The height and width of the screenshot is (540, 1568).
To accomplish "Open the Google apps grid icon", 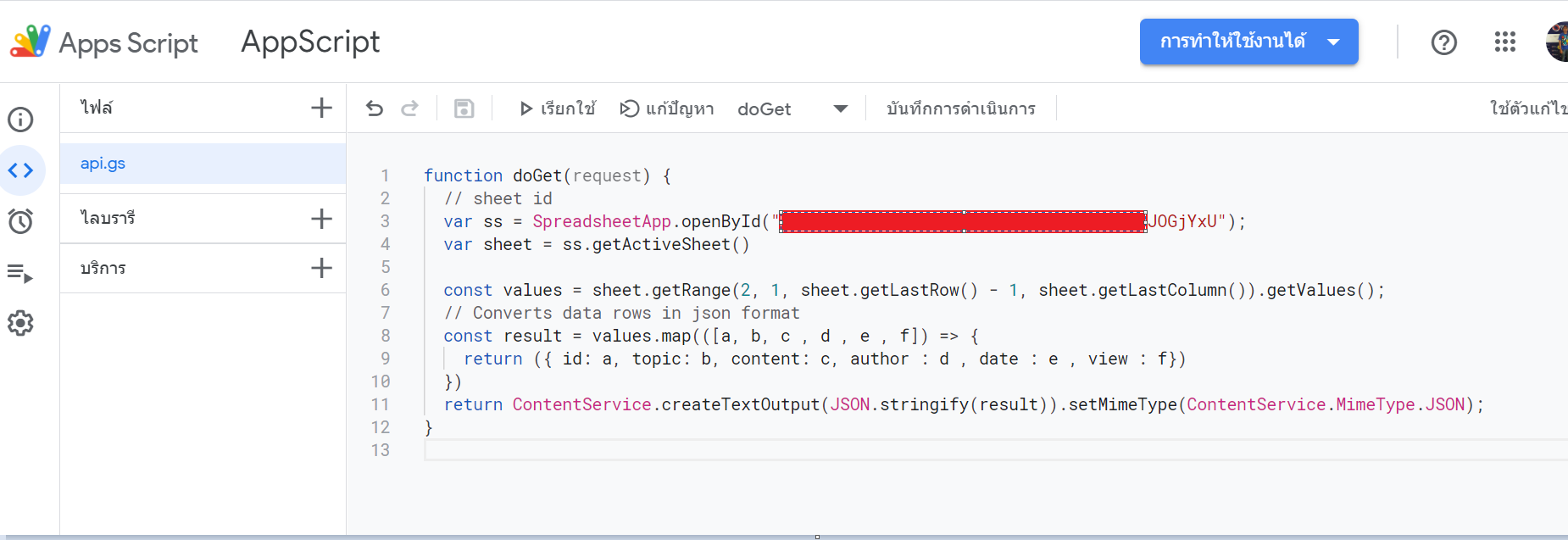I will 1505,42.
